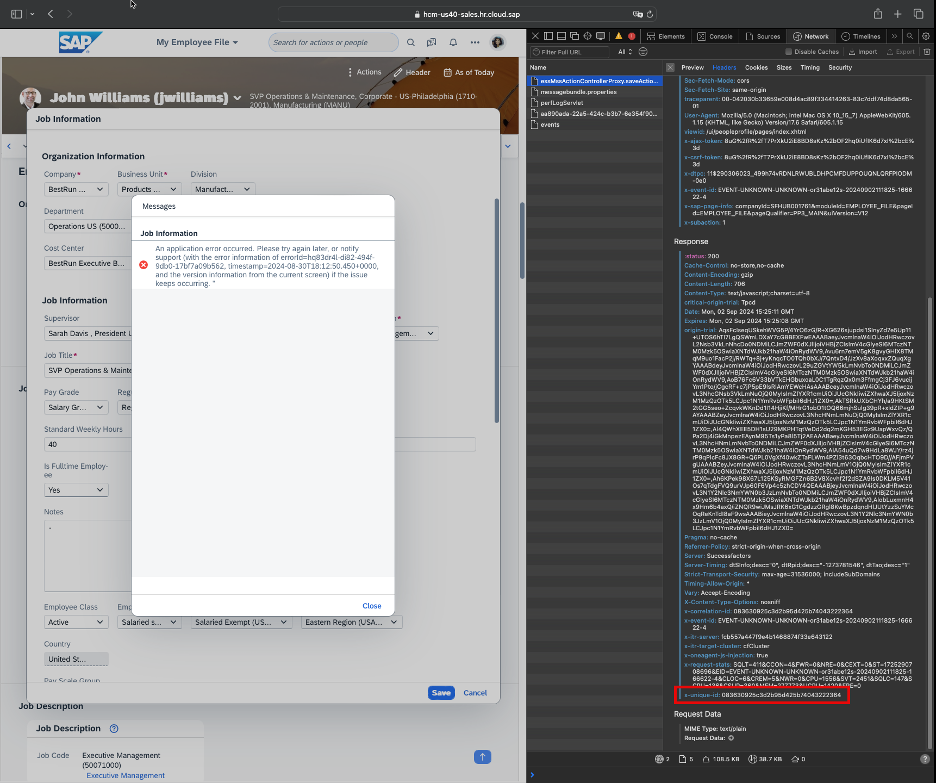Click the Actions button in profile header
This screenshot has width=936, height=784.
364,72
